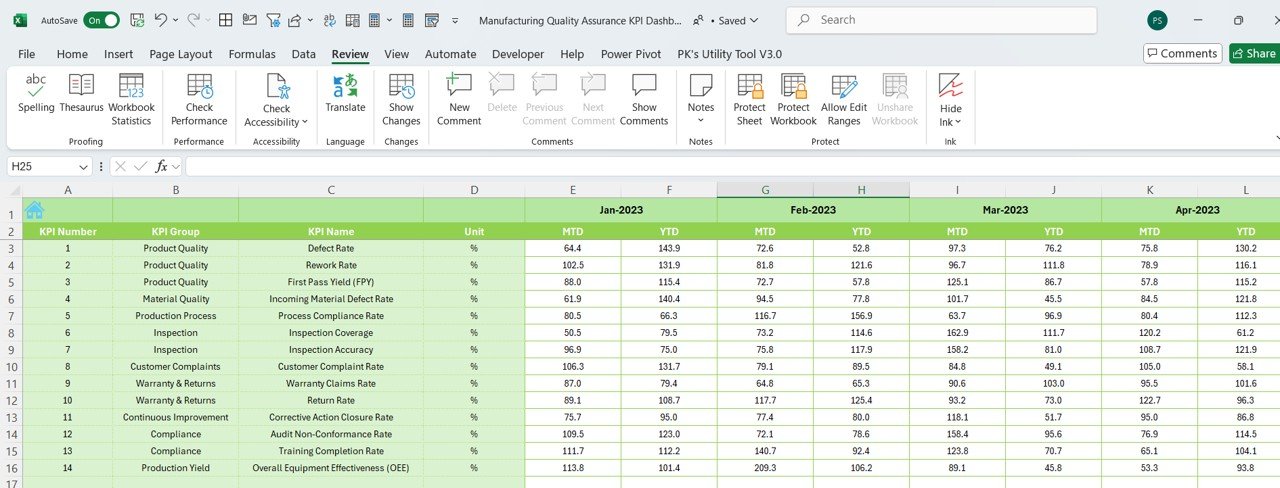1280x488 pixels.
Task: Select the value 209.3 in row 16
Action: pos(765,468)
